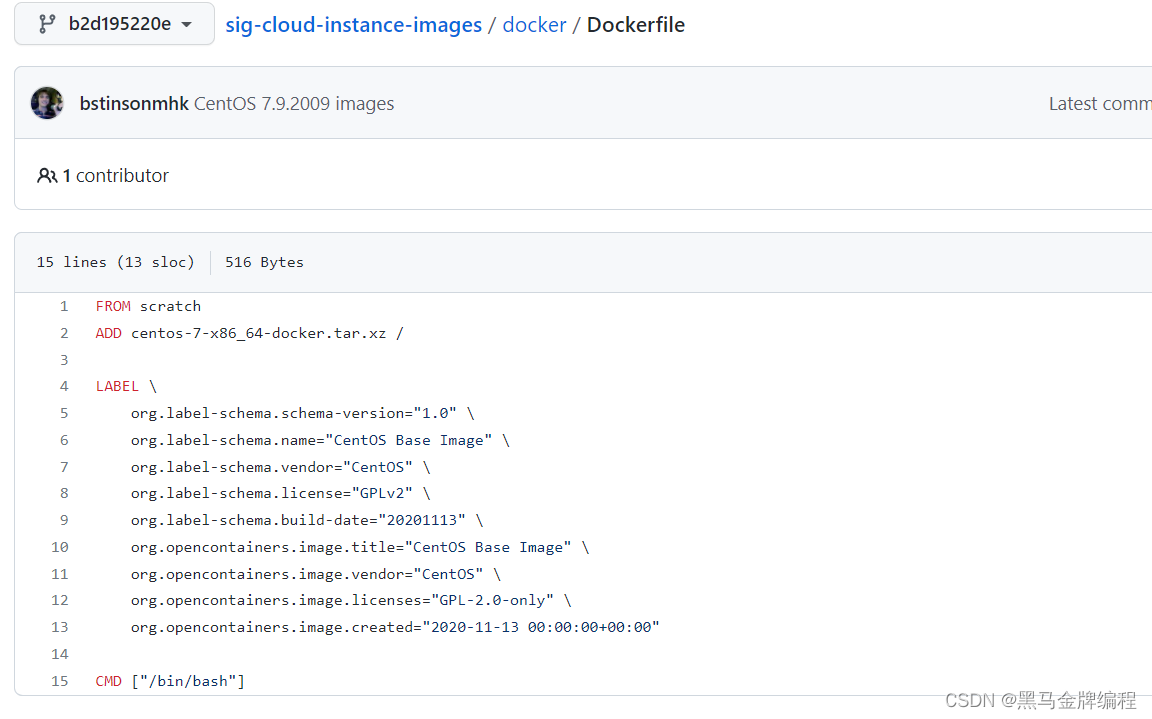The height and width of the screenshot is (719, 1152).
Task: Click the Latest commit text
Action: pos(1100,104)
